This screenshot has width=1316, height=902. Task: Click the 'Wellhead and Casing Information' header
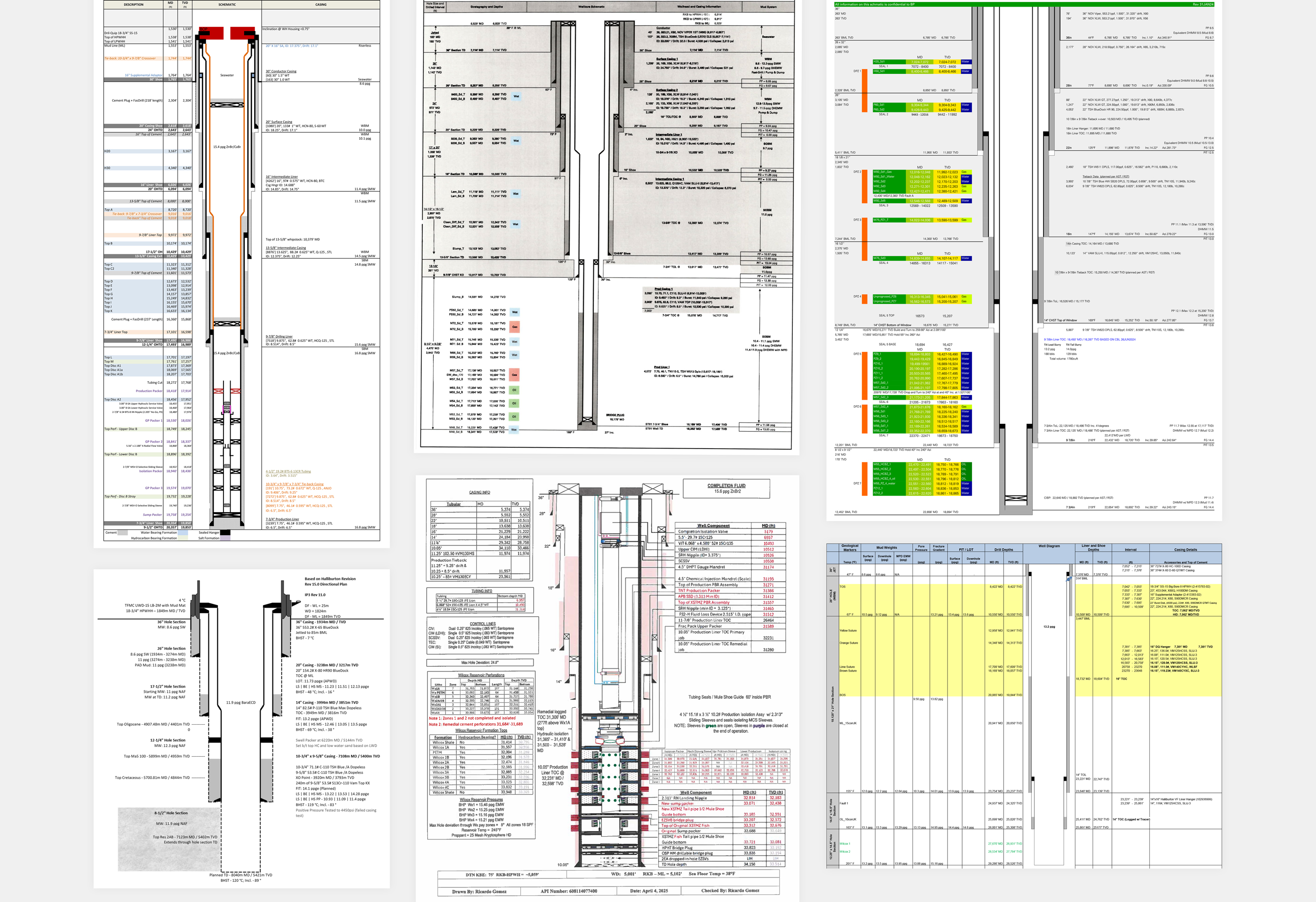point(699,7)
